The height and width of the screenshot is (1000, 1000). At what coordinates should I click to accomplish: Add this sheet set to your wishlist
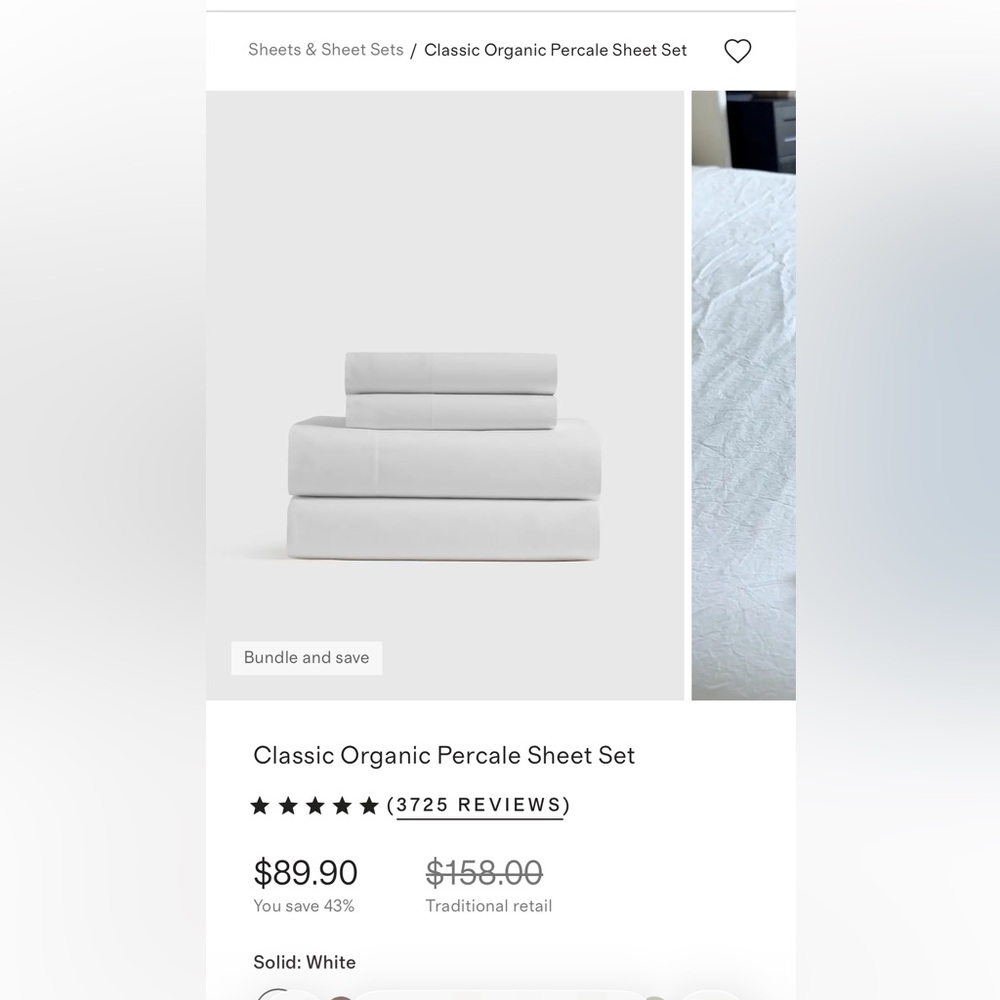(738, 50)
